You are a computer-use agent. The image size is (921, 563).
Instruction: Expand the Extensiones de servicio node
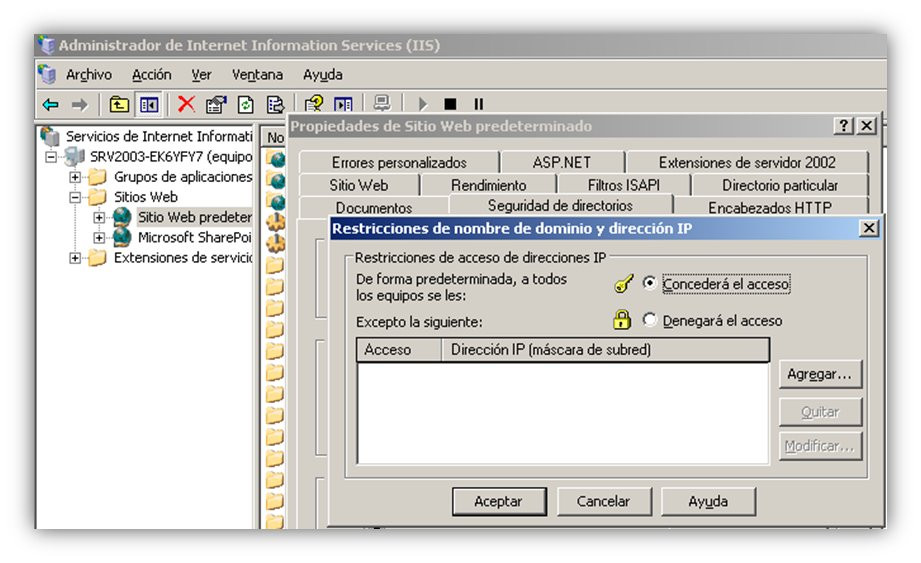click(x=75, y=258)
